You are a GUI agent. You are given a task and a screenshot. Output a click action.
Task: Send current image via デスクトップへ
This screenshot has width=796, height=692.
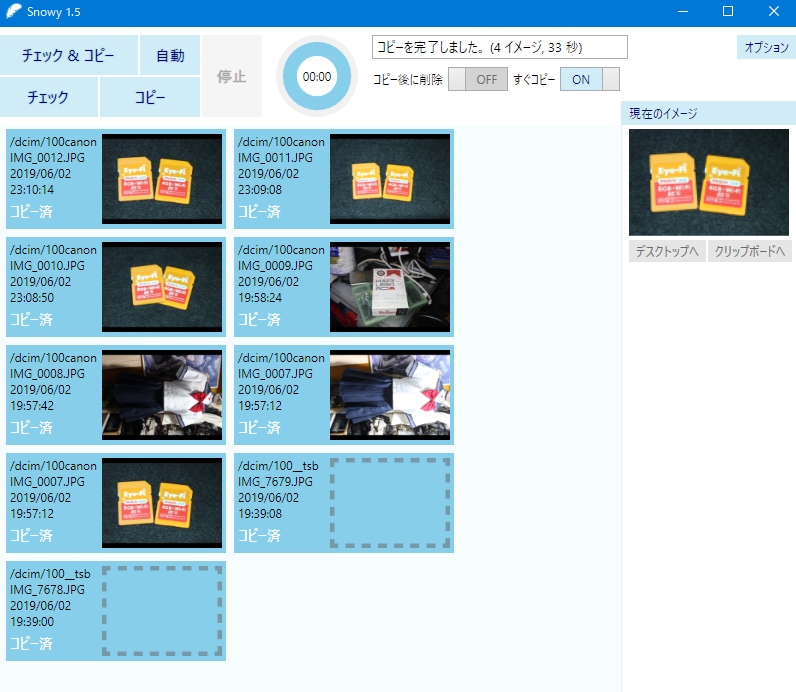(667, 251)
